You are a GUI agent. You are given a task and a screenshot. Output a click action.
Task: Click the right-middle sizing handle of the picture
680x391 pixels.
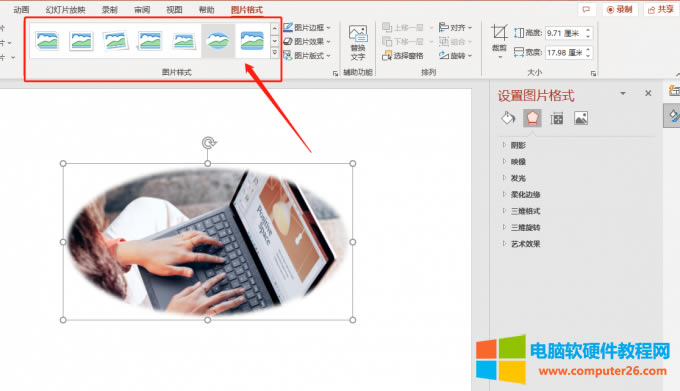point(353,242)
